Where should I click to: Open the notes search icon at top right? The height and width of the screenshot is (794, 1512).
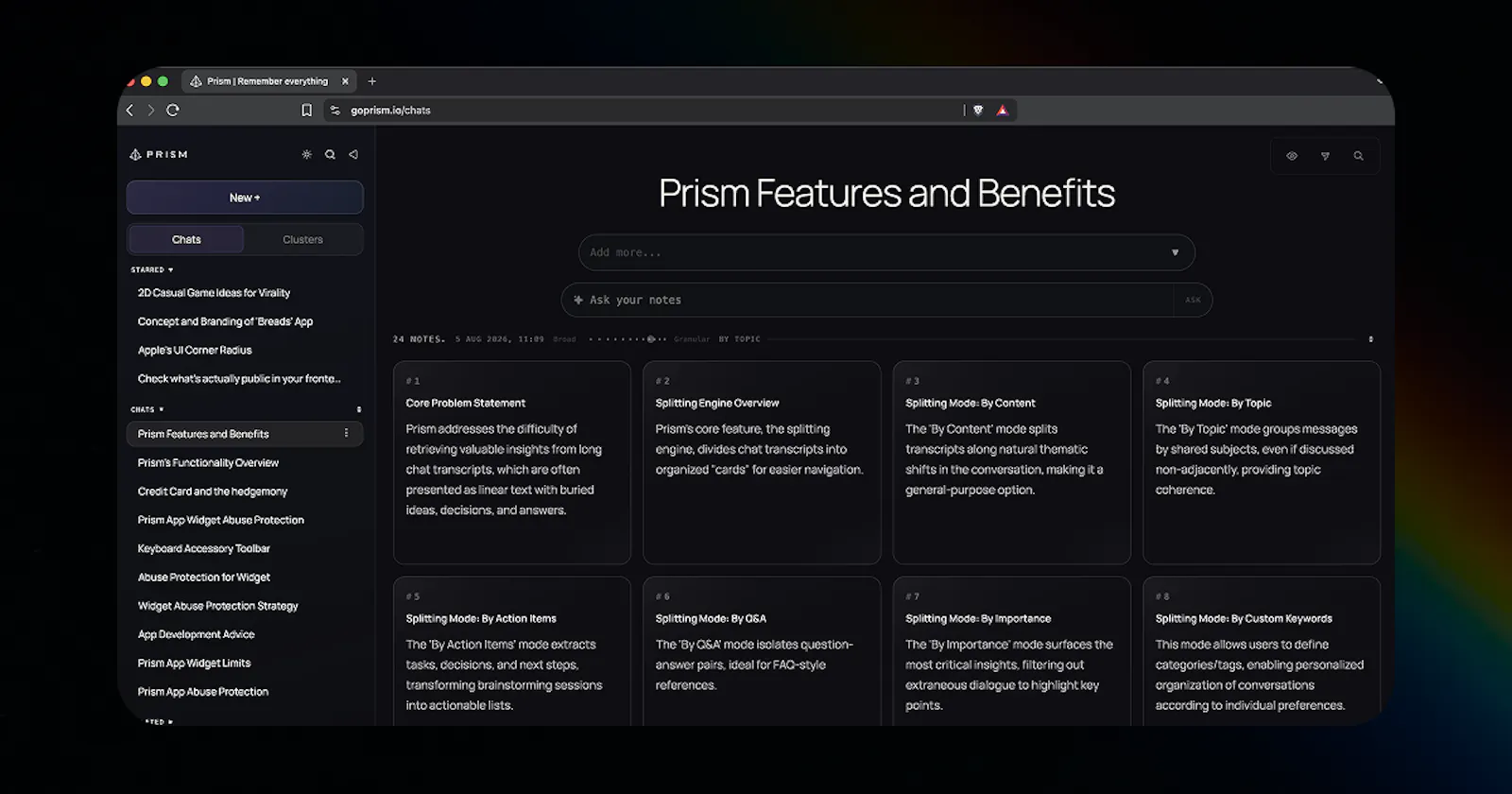pos(1358,156)
